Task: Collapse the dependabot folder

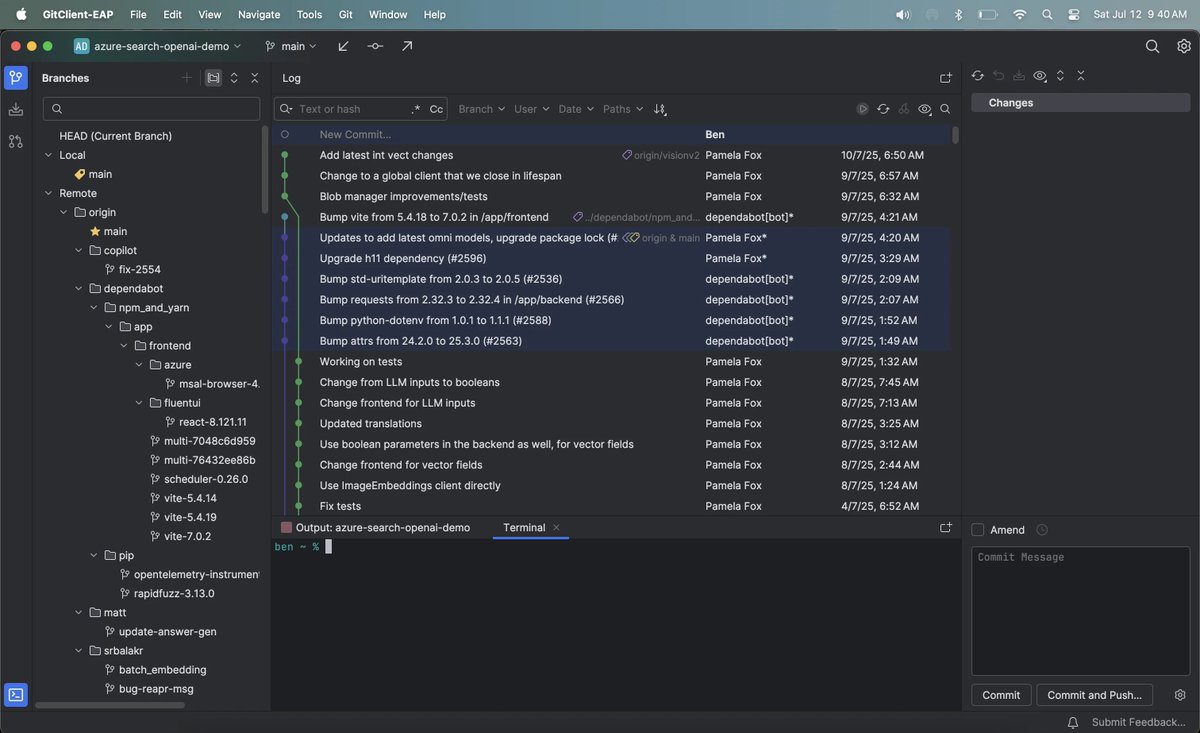Action: pyautogui.click(x=78, y=288)
